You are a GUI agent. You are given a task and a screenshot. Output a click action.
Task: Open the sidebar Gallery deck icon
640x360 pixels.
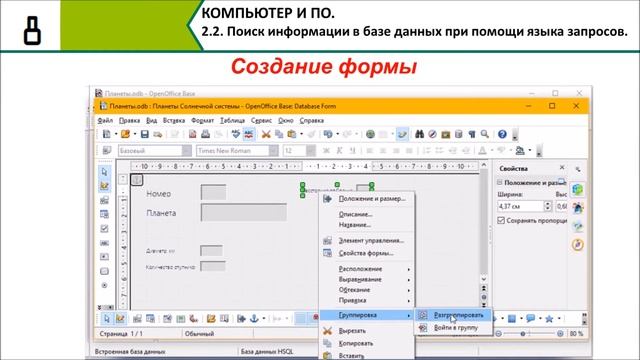click(578, 227)
